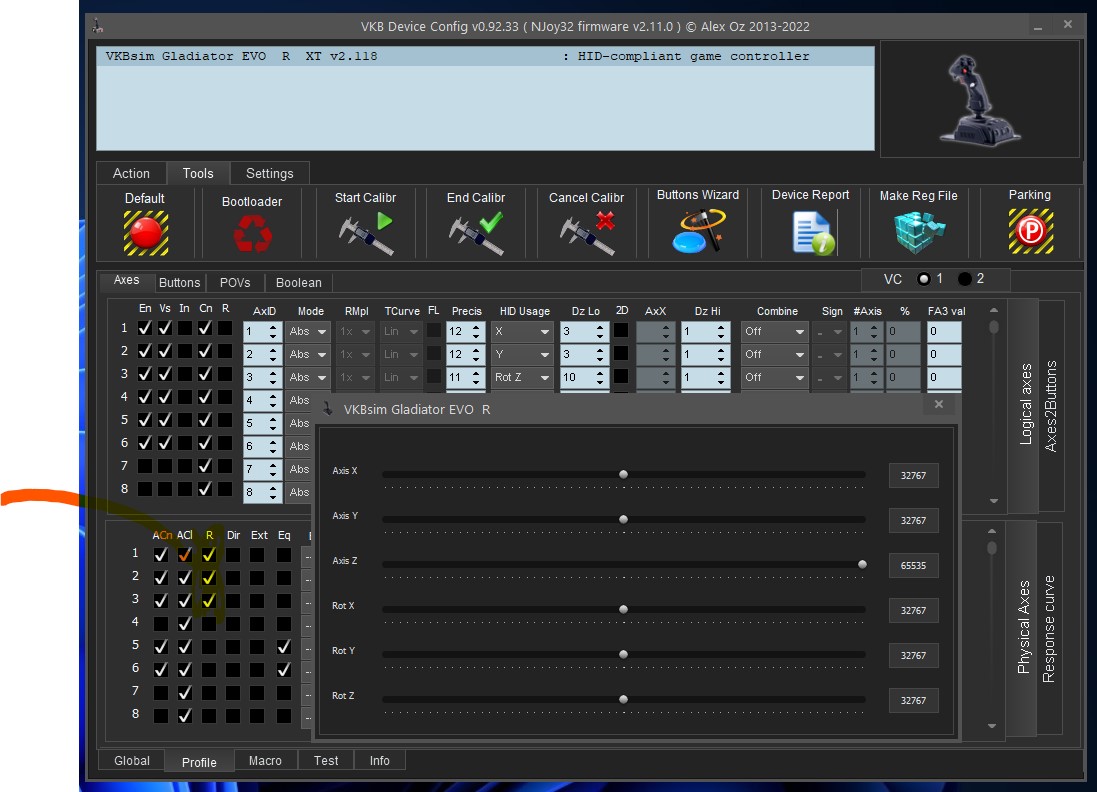Enable the En checkbox for logical axis 8

click(145, 489)
